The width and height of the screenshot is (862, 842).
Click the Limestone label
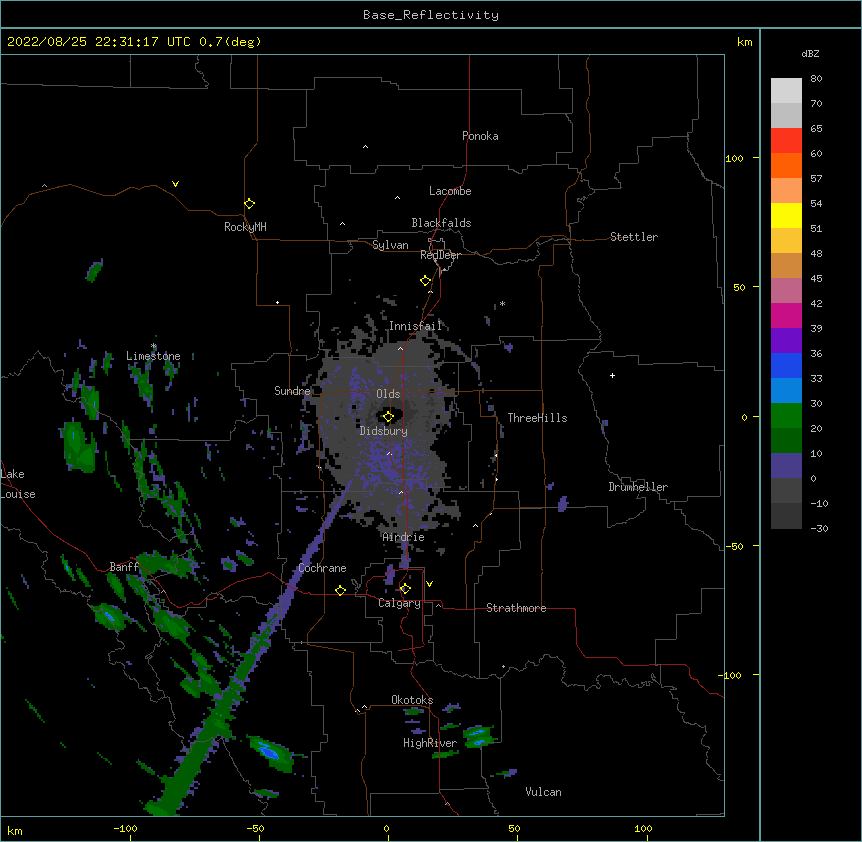(153, 356)
